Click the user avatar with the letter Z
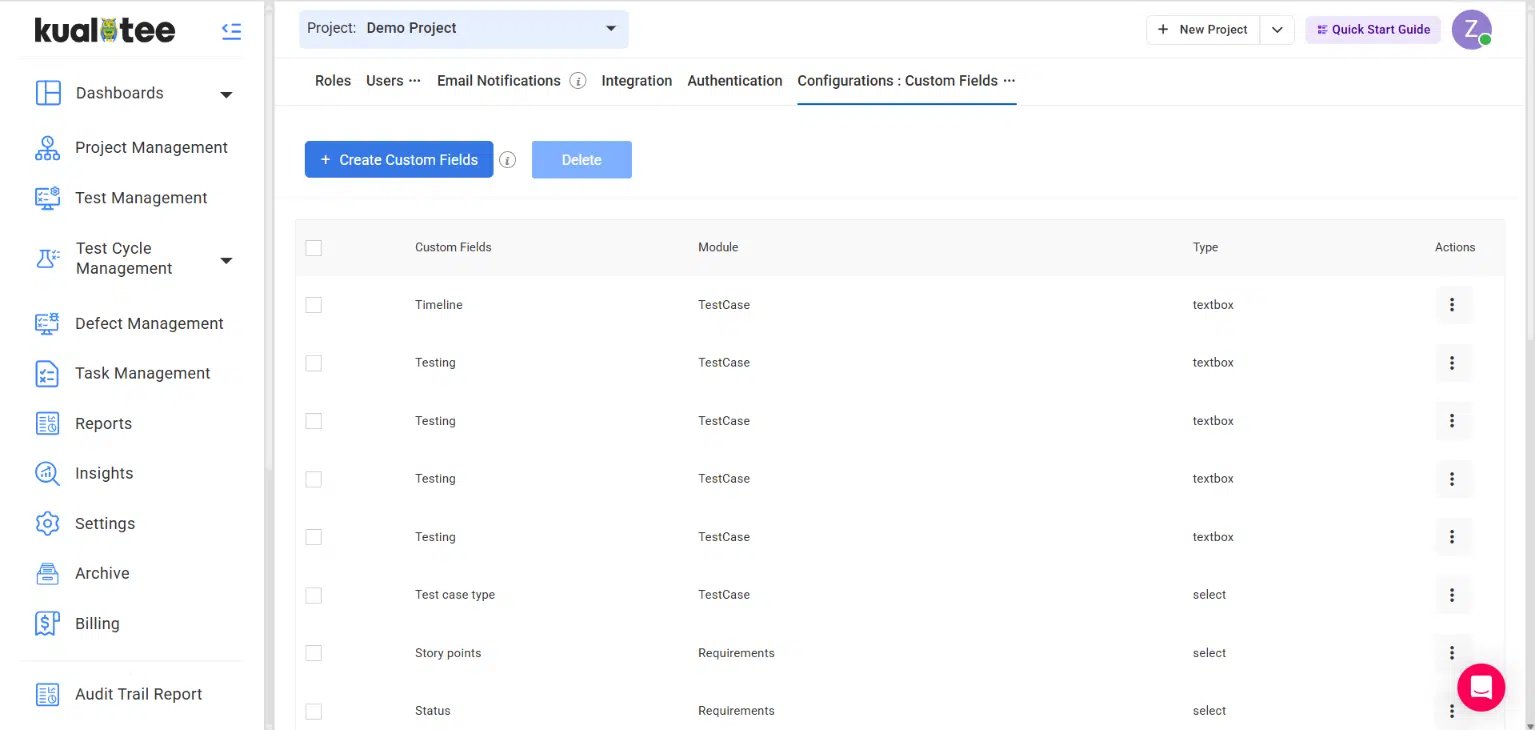 1471,30
